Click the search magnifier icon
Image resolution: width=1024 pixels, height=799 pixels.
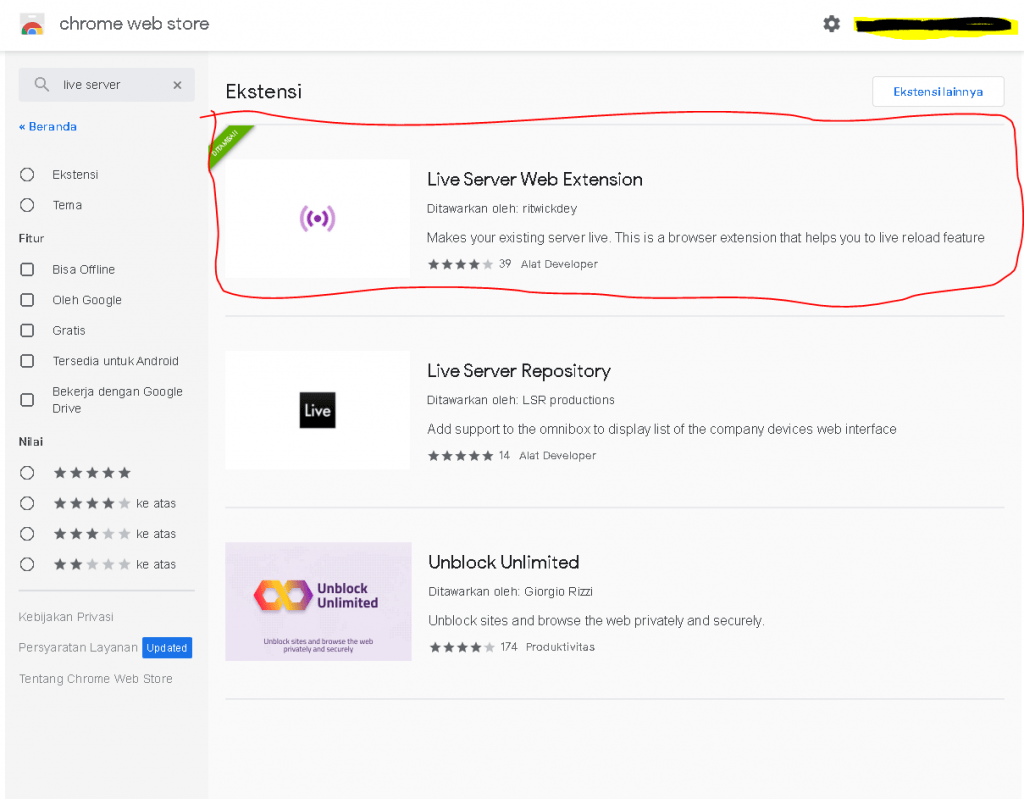pos(41,84)
